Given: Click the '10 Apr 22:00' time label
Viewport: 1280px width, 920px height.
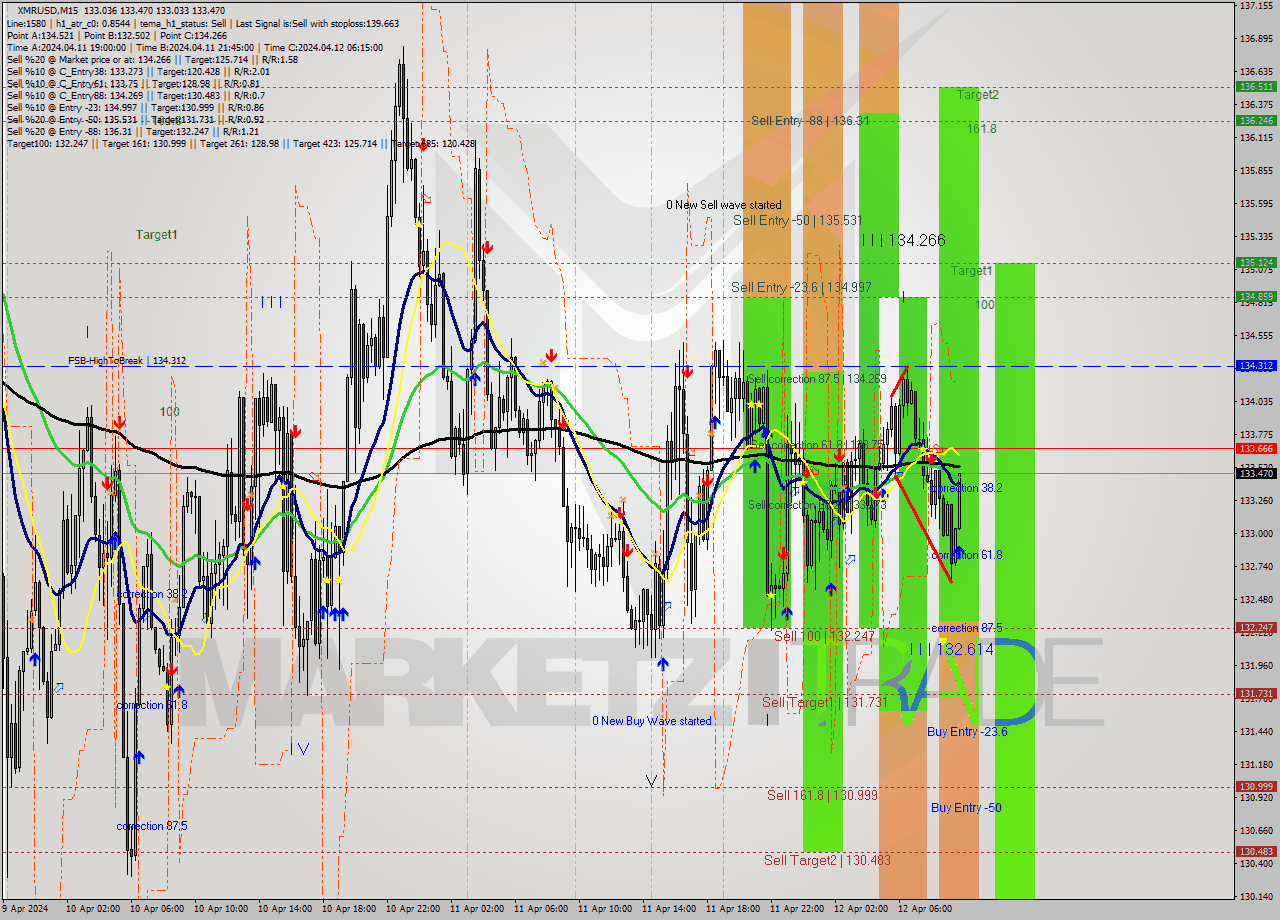Looking at the screenshot, I should [413, 909].
